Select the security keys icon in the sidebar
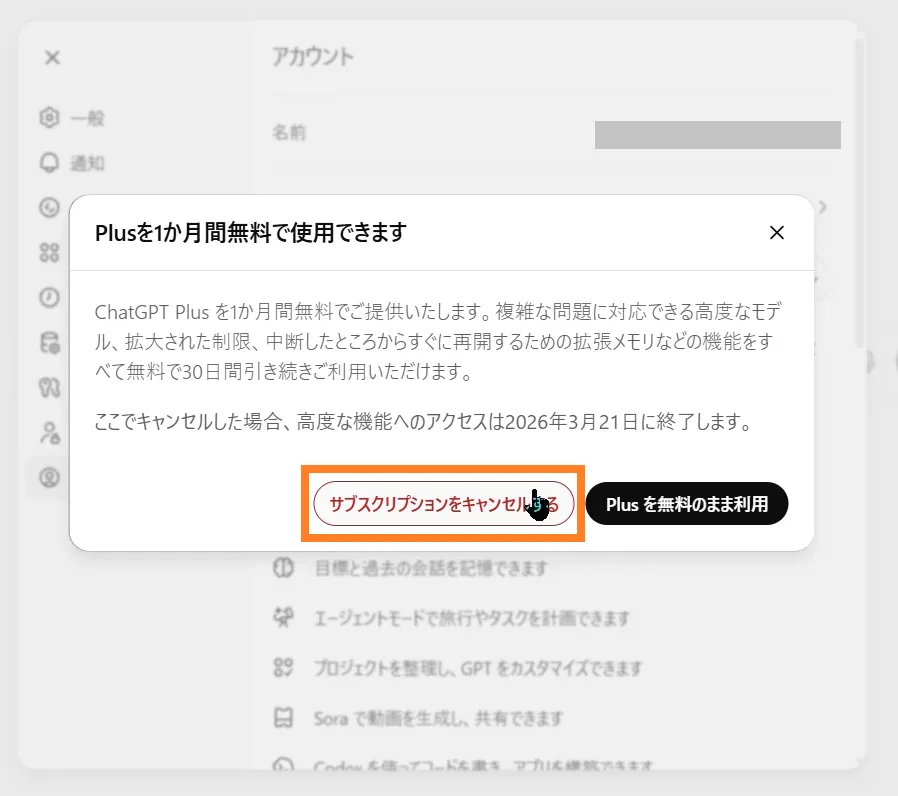 pyautogui.click(x=49, y=388)
